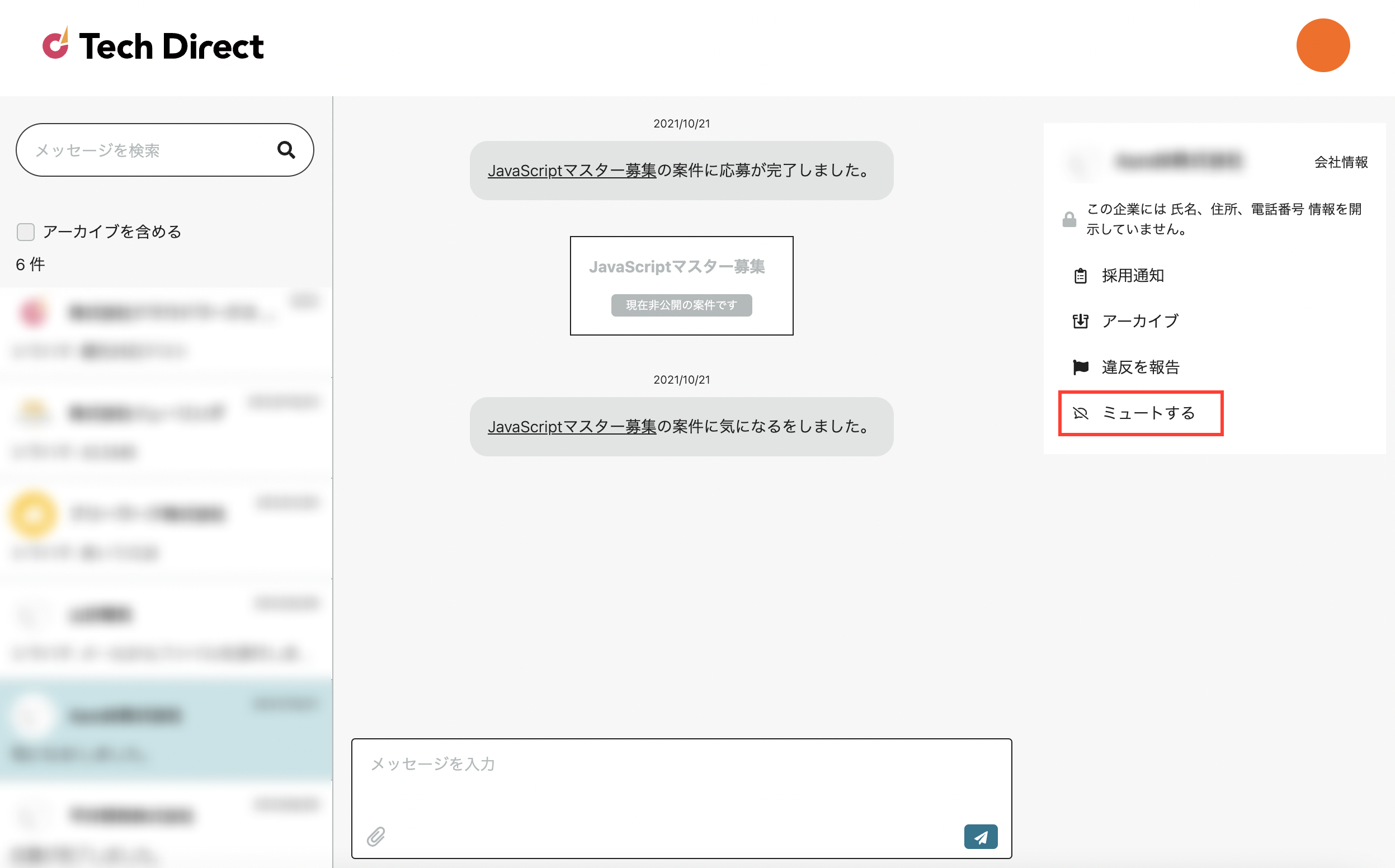Viewport: 1395px width, 868px height.
Task: Mute the company via ミュートする option
Action: (1148, 413)
